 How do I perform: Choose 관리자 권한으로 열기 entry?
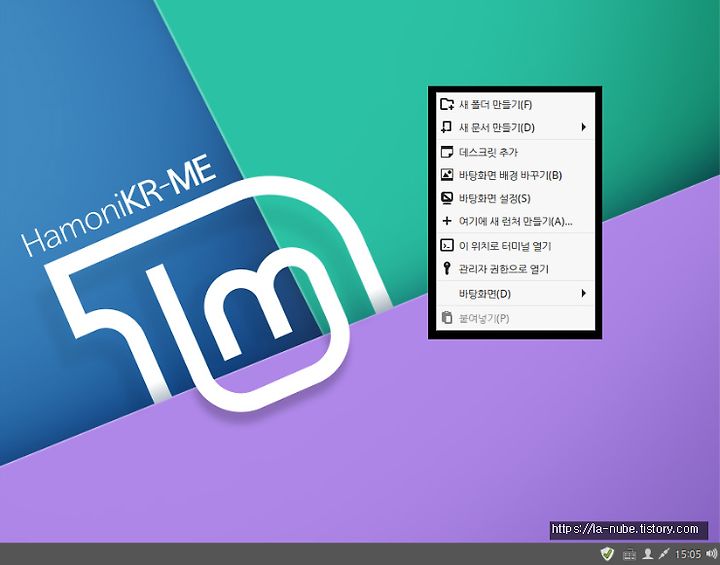coord(515,269)
